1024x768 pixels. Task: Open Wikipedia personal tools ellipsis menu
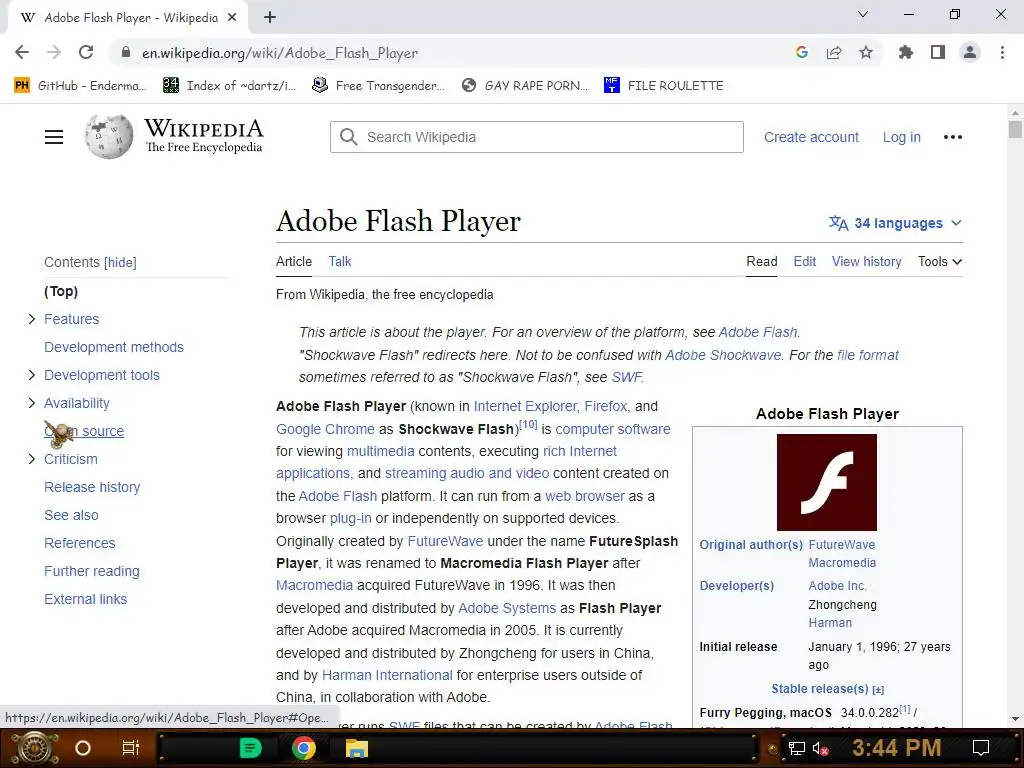tap(953, 137)
